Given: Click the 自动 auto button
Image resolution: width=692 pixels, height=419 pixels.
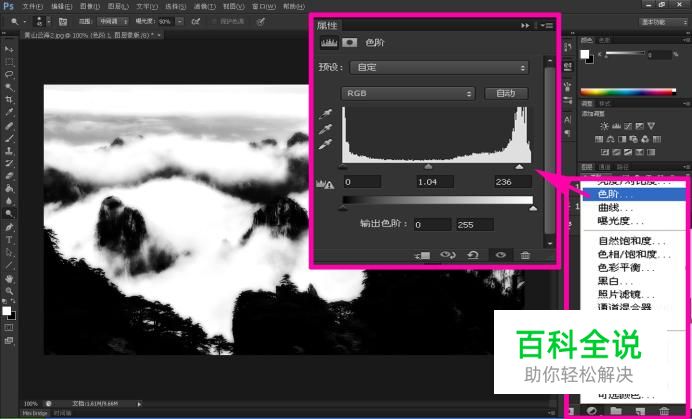Looking at the screenshot, I should click(506, 93).
